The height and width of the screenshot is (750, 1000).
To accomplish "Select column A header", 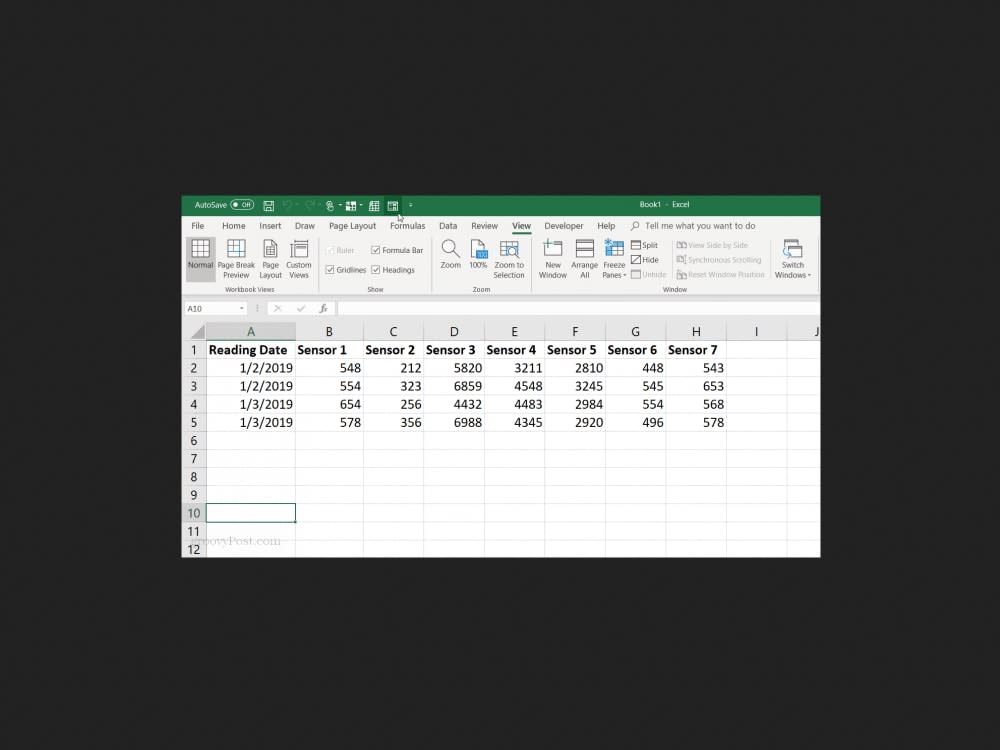I will click(x=251, y=332).
